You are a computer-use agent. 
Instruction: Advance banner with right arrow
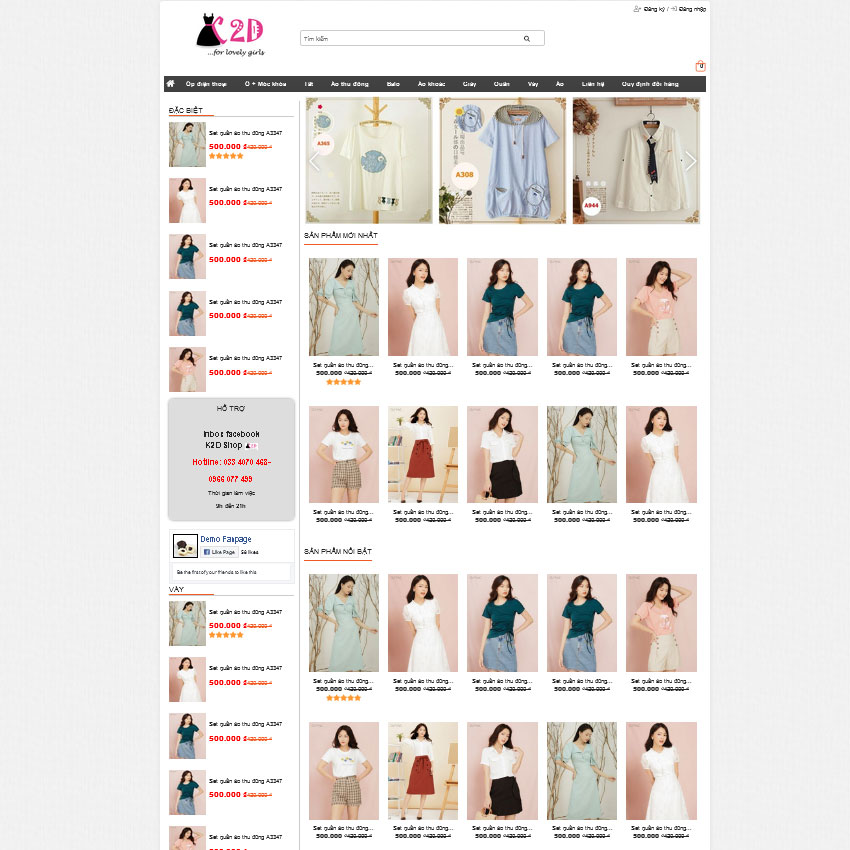[690, 161]
